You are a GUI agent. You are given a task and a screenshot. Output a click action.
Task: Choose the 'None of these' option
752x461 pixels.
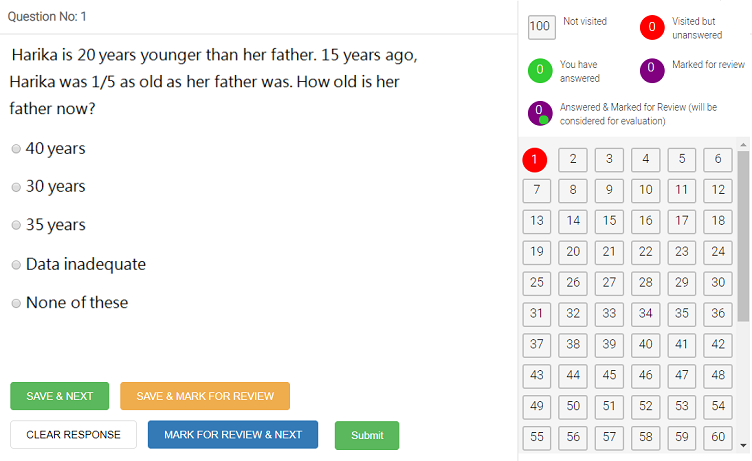pyautogui.click(x=16, y=303)
